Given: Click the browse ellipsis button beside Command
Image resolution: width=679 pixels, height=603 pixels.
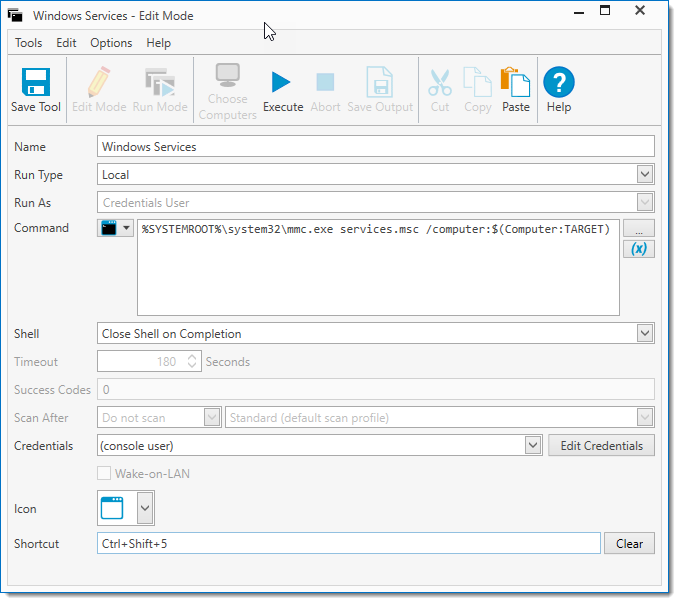Looking at the screenshot, I should pos(638,228).
